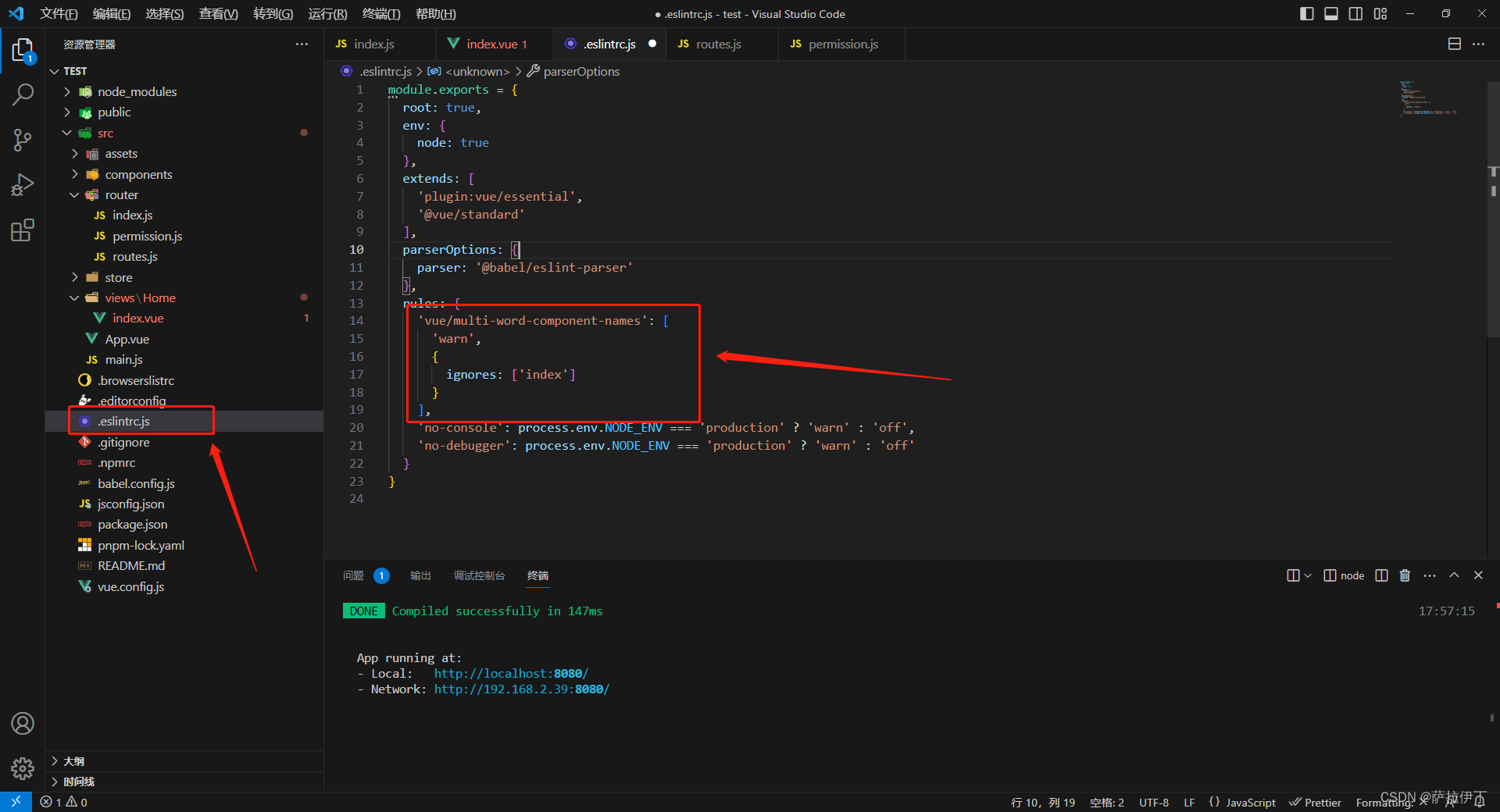The width and height of the screenshot is (1500, 812).
Task: Open permission.js from the explorer
Action: [148, 236]
